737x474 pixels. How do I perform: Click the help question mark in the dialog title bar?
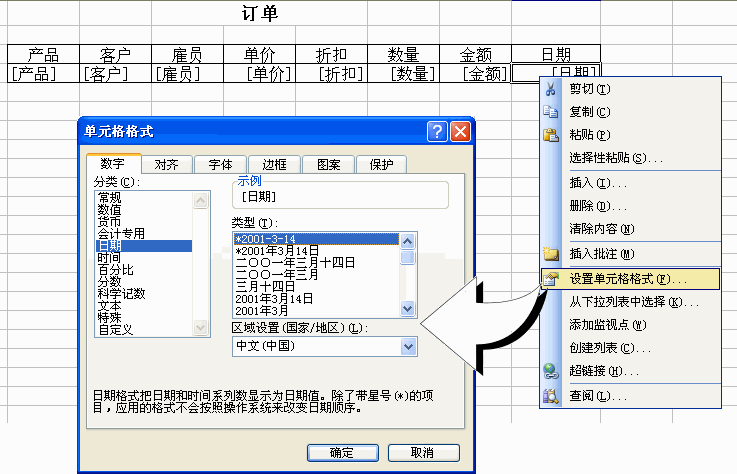(436, 132)
